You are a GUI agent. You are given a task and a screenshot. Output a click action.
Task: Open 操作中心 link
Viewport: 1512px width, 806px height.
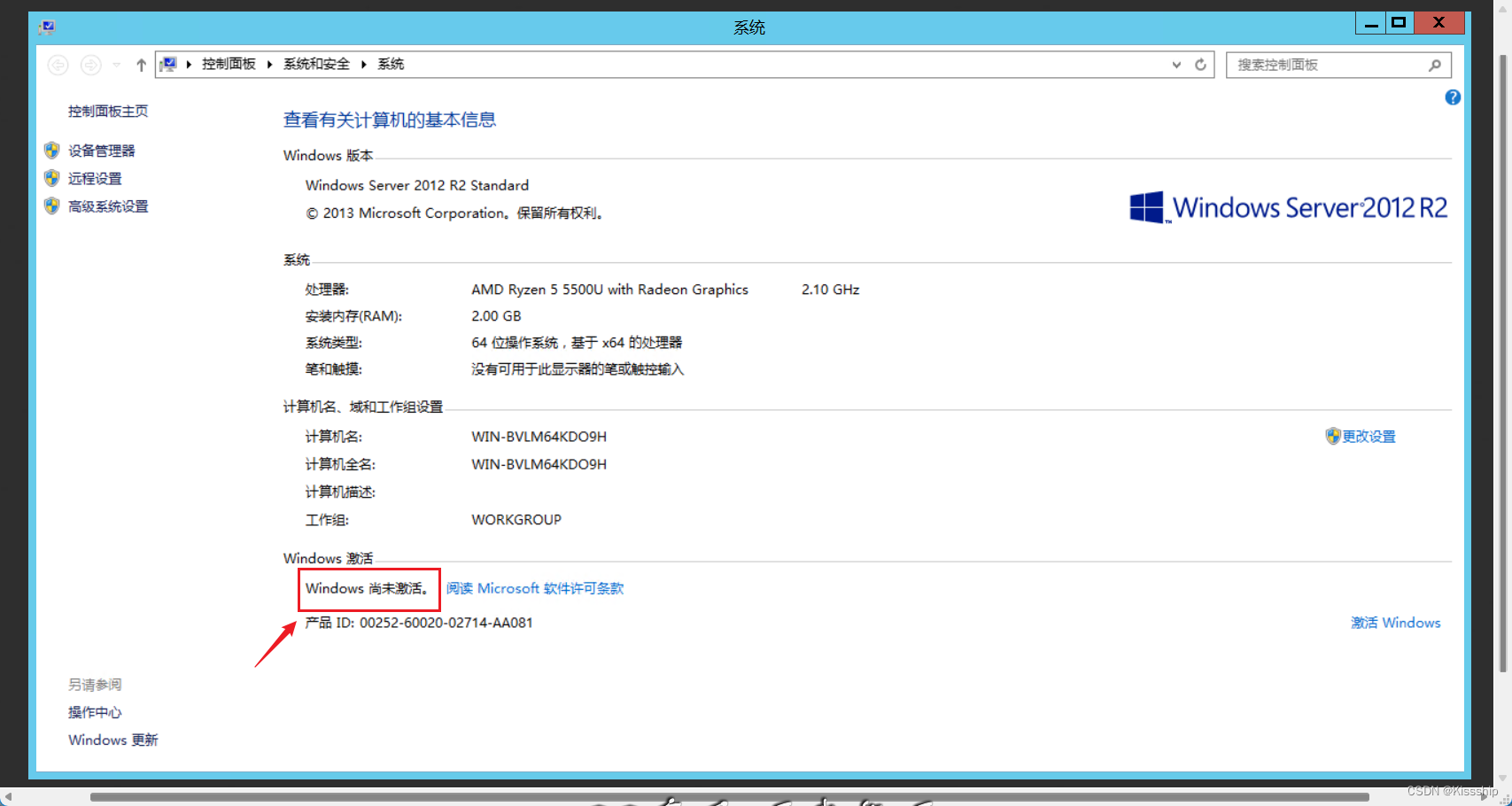point(95,712)
